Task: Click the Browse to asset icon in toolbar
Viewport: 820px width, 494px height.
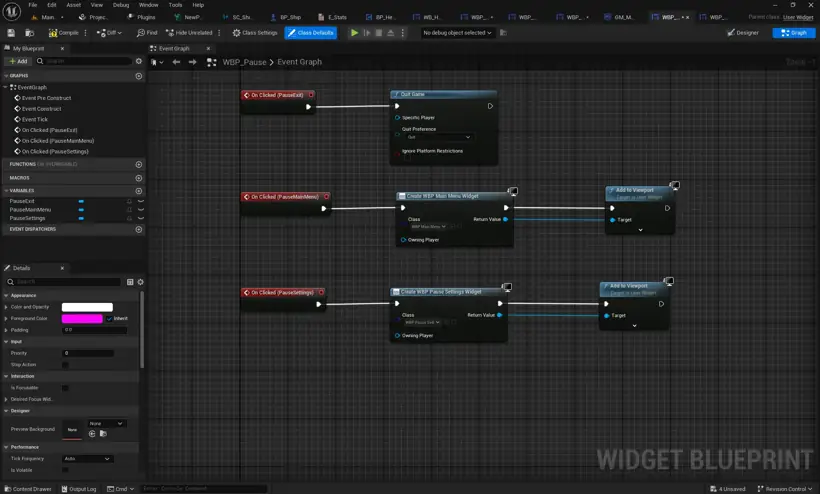Action: [30, 33]
